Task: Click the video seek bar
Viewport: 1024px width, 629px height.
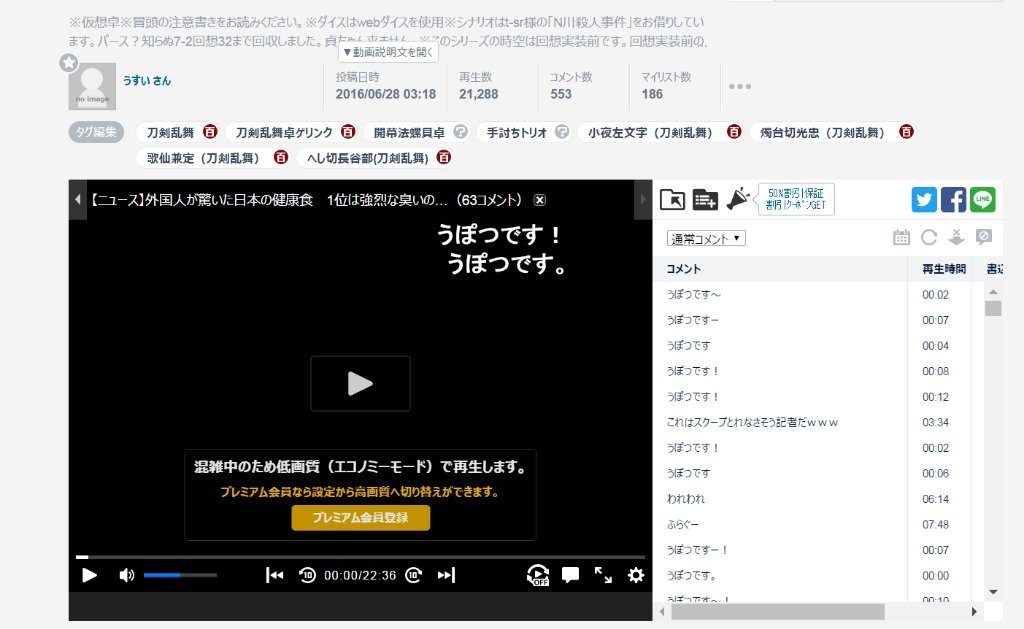Action: (360, 556)
